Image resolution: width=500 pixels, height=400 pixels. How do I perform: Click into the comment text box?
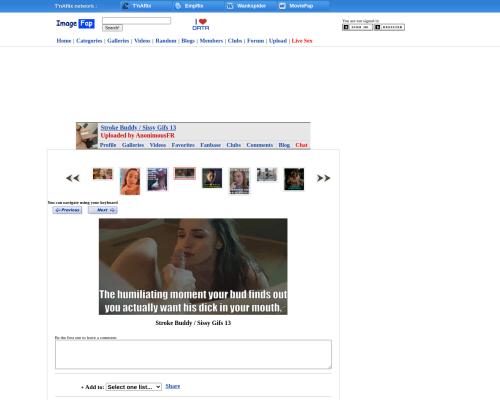coord(193,354)
